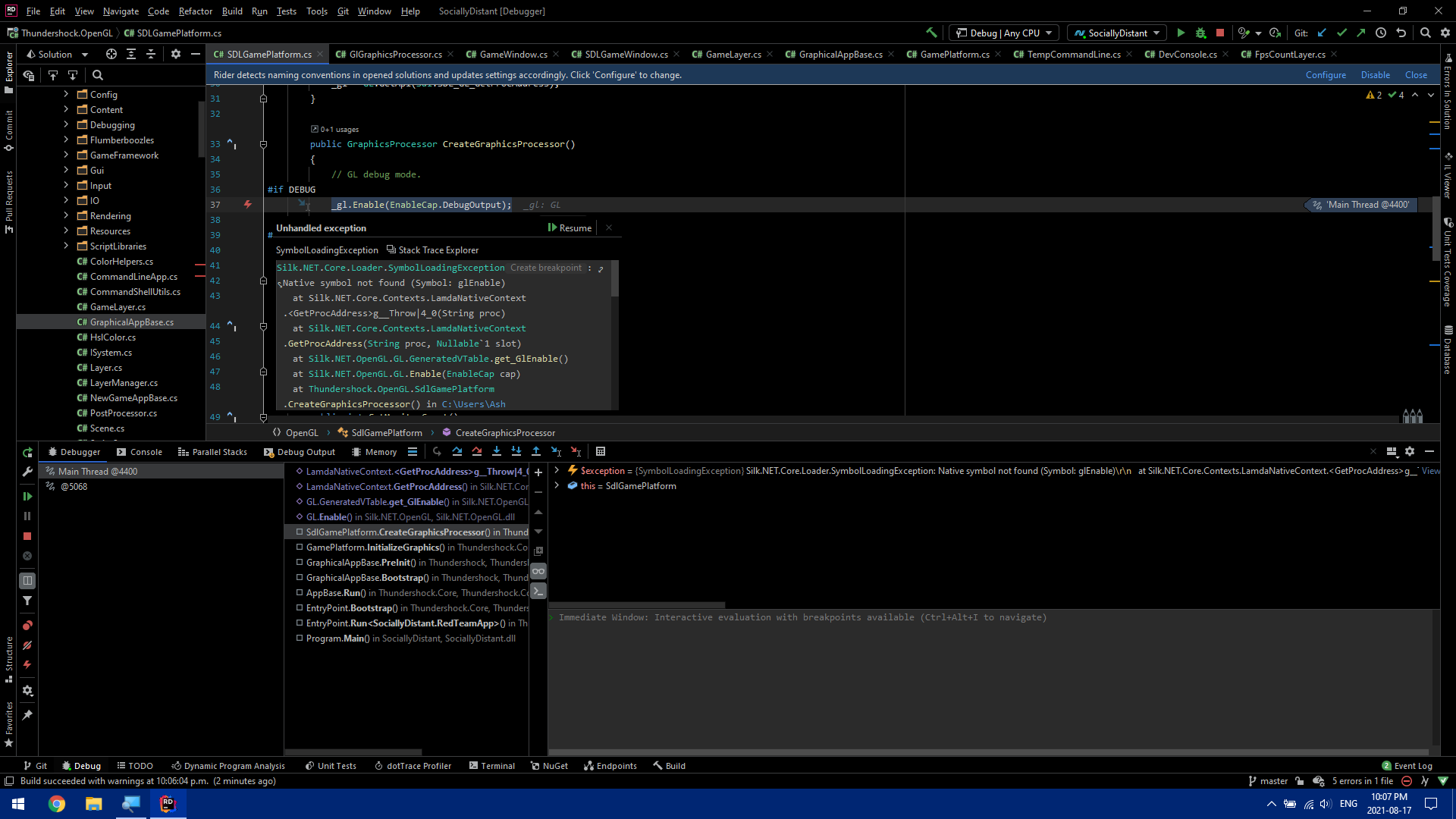The height and width of the screenshot is (819, 1456).
Task: Toggle Mute Breakpoints in debug sidebar
Action: point(27,645)
